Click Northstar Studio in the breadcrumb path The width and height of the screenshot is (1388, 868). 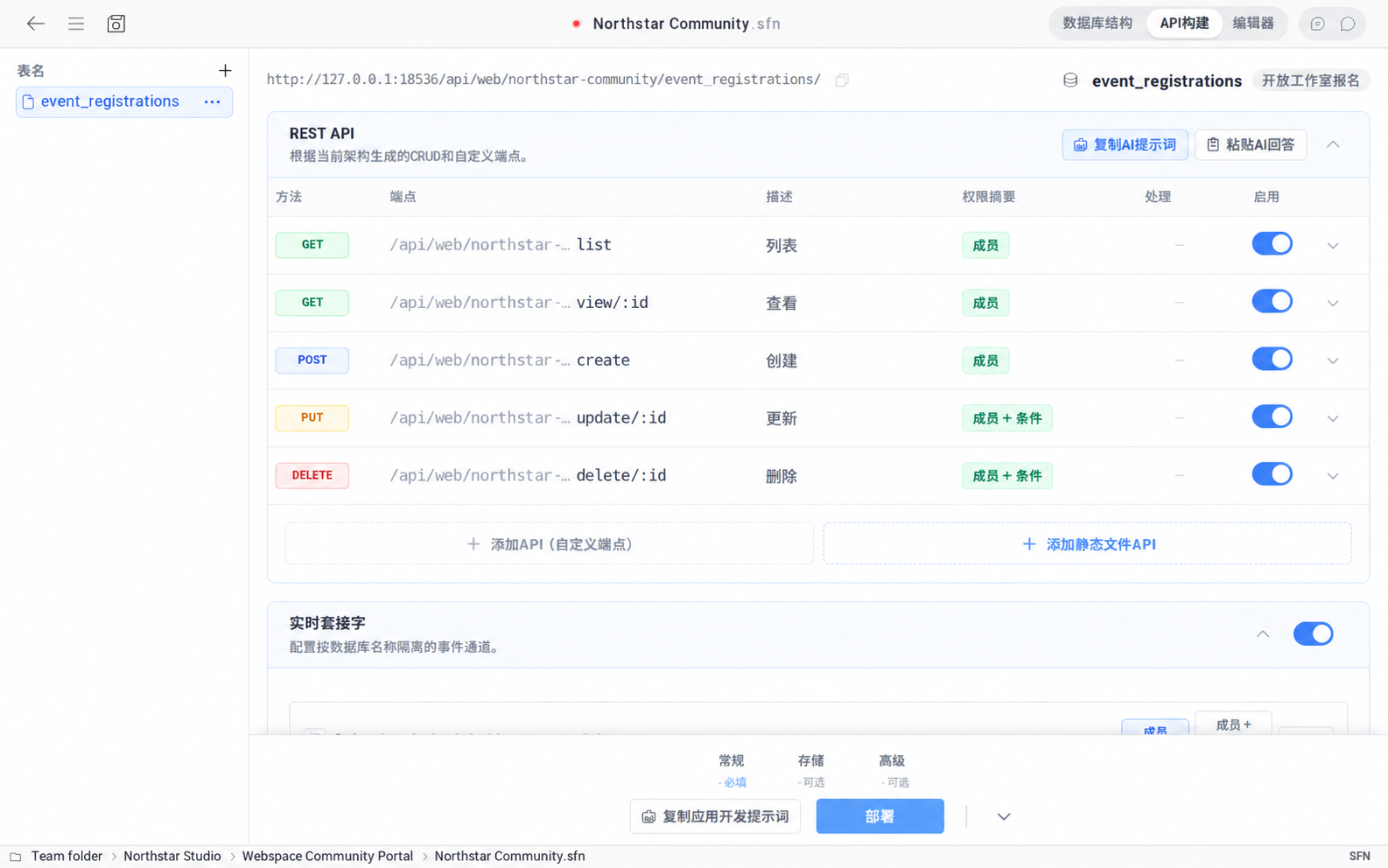[x=172, y=857]
